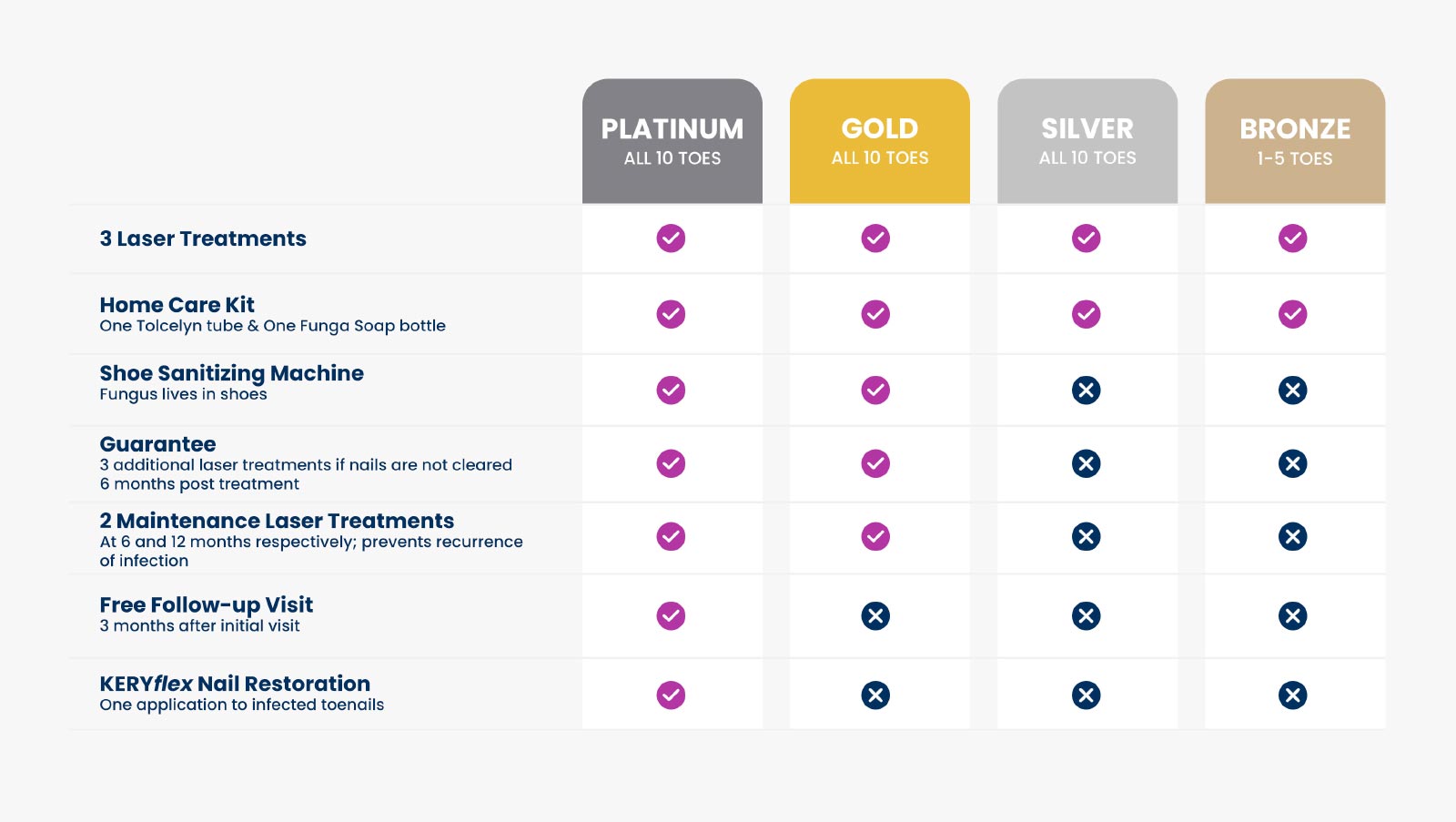Click the Shoe Sanitizing Machine feature title

click(231, 373)
